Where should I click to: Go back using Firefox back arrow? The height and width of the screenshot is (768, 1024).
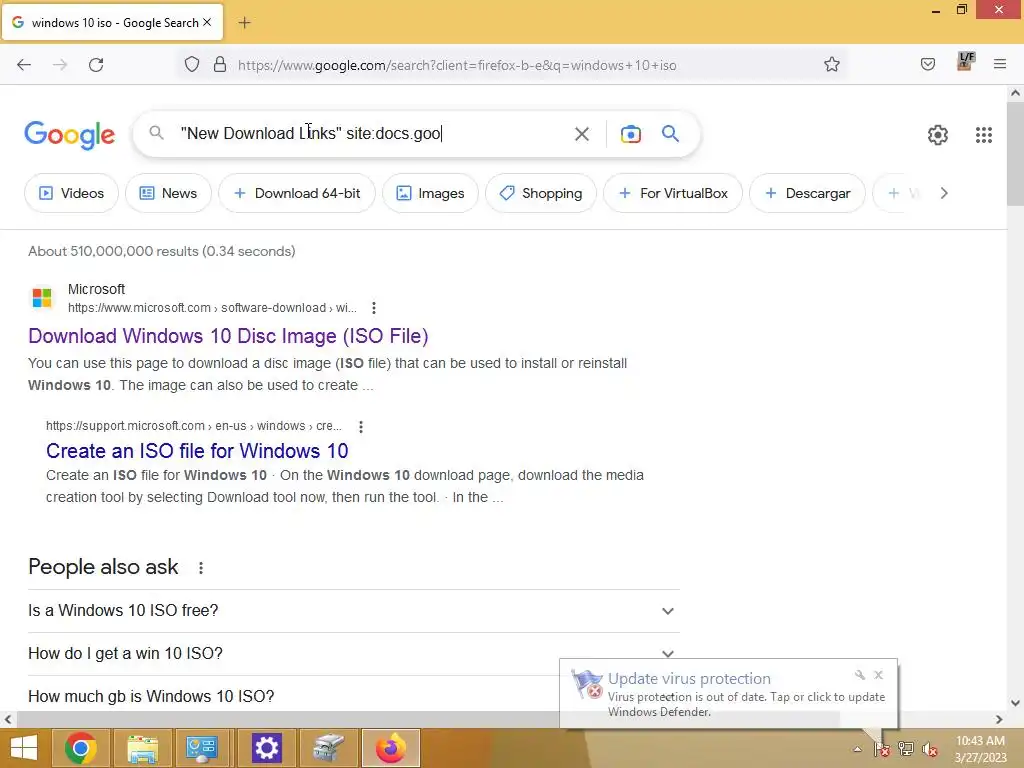click(x=24, y=65)
